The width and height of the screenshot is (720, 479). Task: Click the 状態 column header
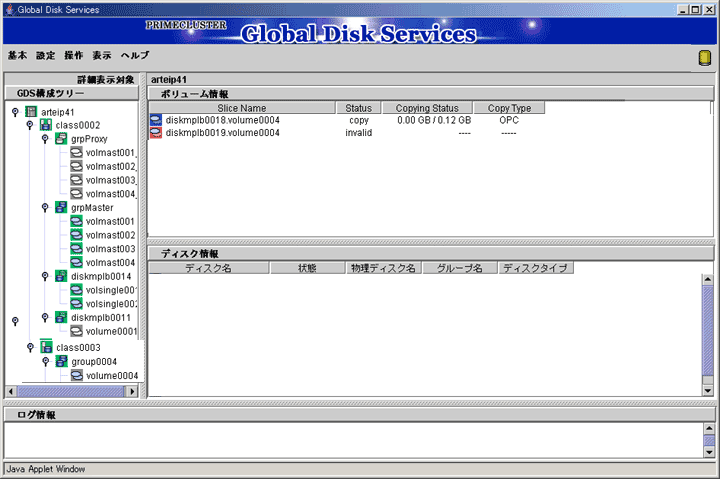(x=307, y=268)
